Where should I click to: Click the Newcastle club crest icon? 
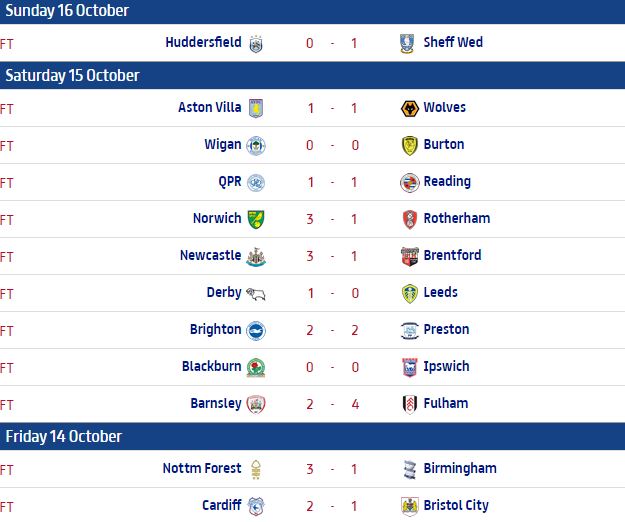pos(256,256)
